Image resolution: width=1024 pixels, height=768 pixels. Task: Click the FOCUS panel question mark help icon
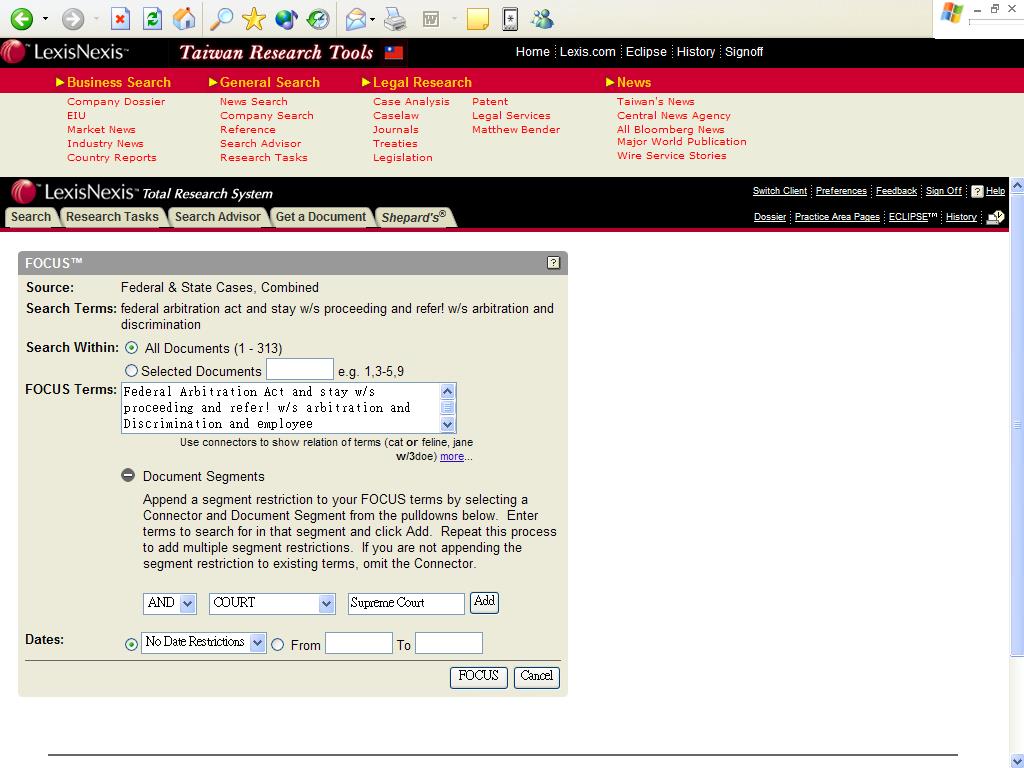553,263
